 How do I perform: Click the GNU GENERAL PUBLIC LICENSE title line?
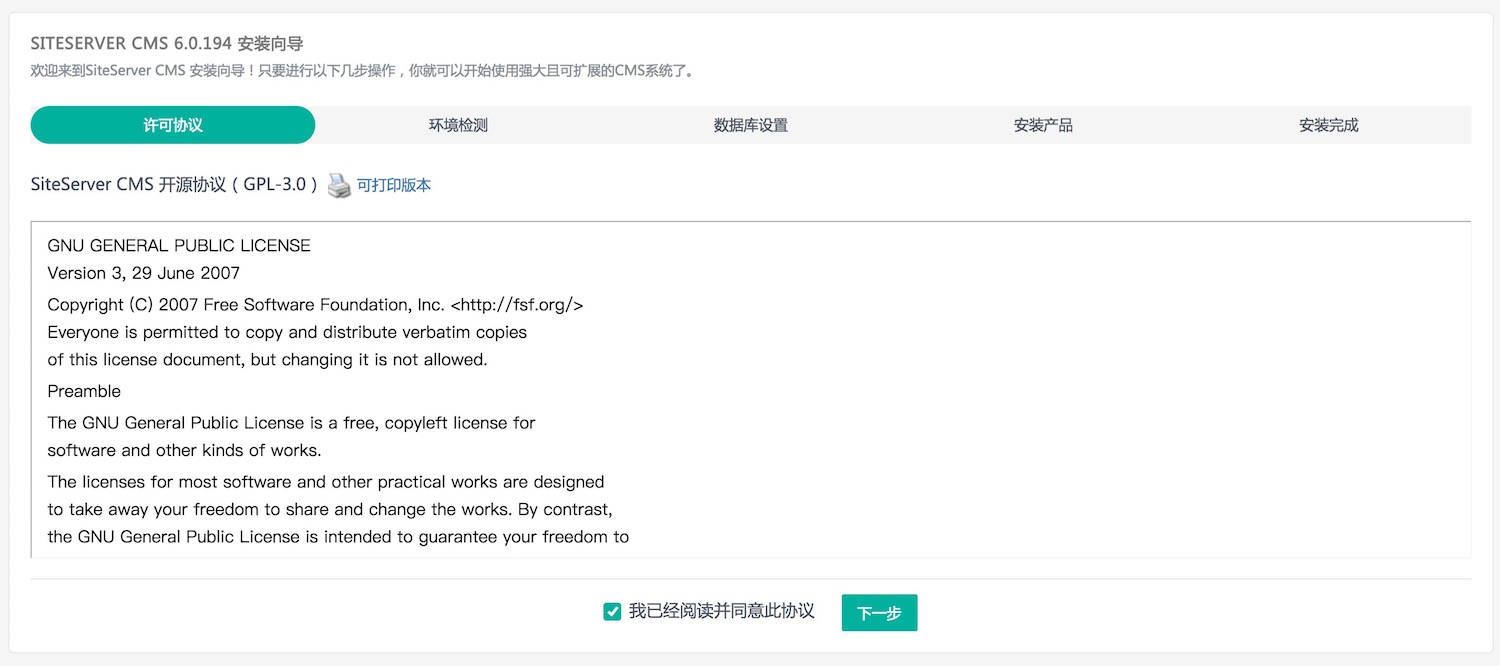[179, 245]
